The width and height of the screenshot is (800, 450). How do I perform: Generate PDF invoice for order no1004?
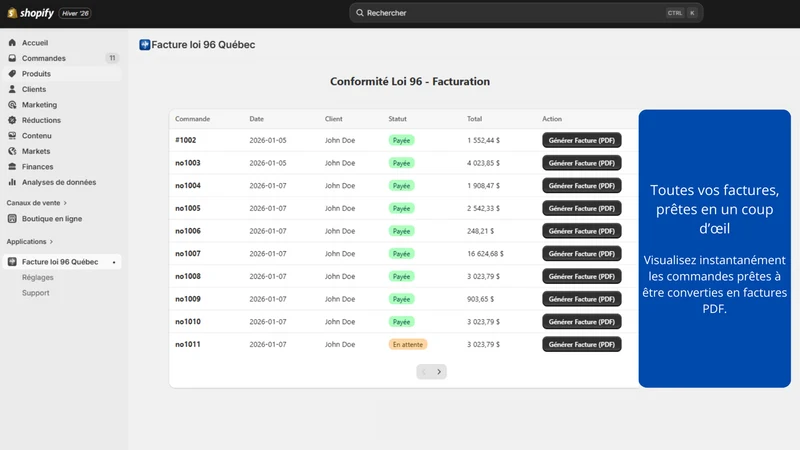582,186
